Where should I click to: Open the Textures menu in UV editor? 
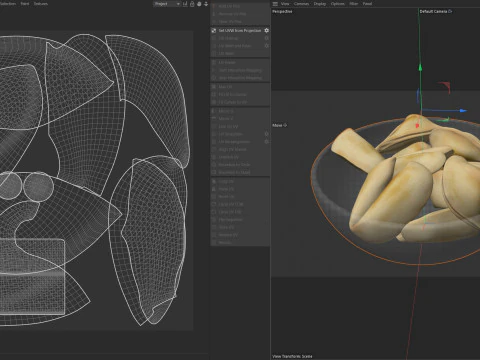click(x=41, y=4)
